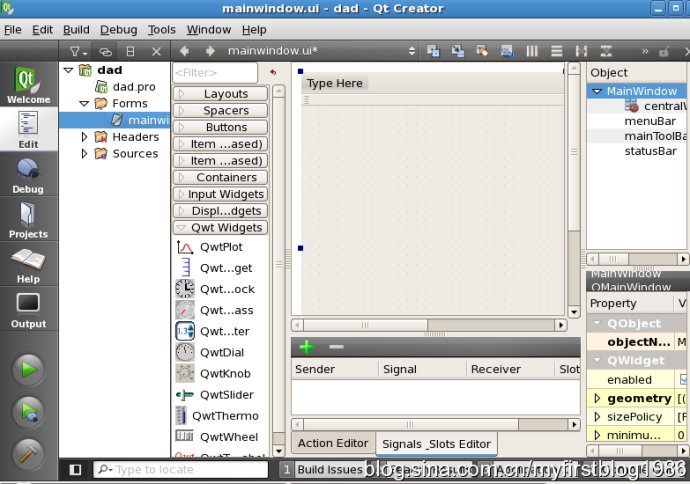Click the green Run button

coord(28,370)
